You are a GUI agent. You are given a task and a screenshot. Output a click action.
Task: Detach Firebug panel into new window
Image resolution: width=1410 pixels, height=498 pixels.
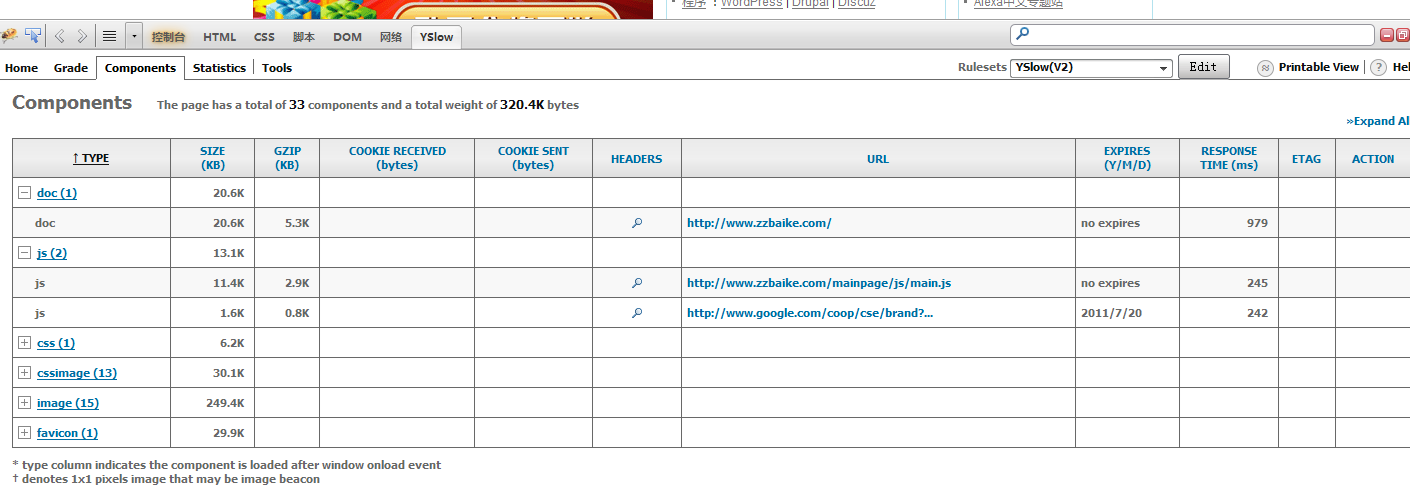click(1403, 35)
